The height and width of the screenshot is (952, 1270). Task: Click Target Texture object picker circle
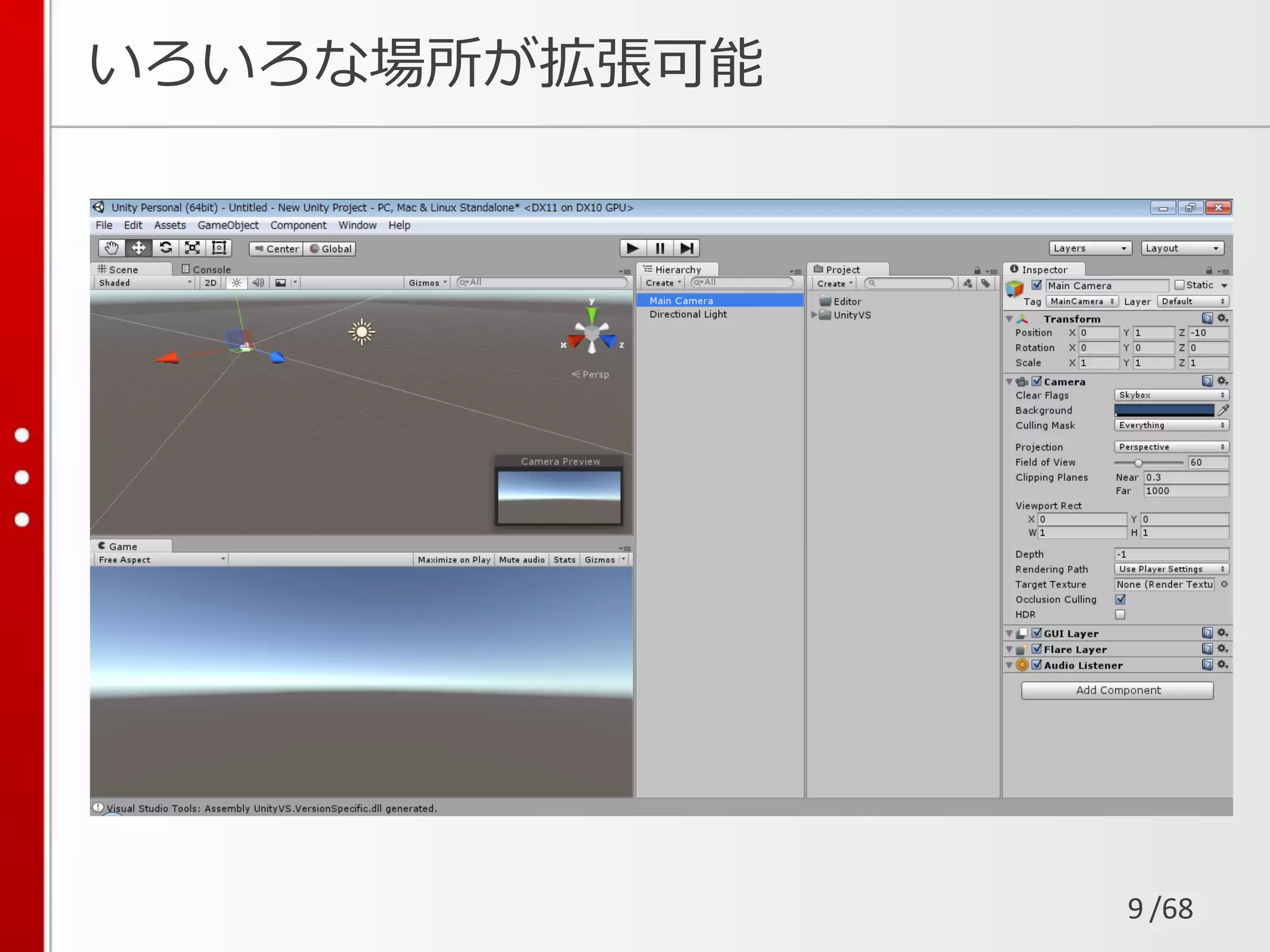(1224, 584)
